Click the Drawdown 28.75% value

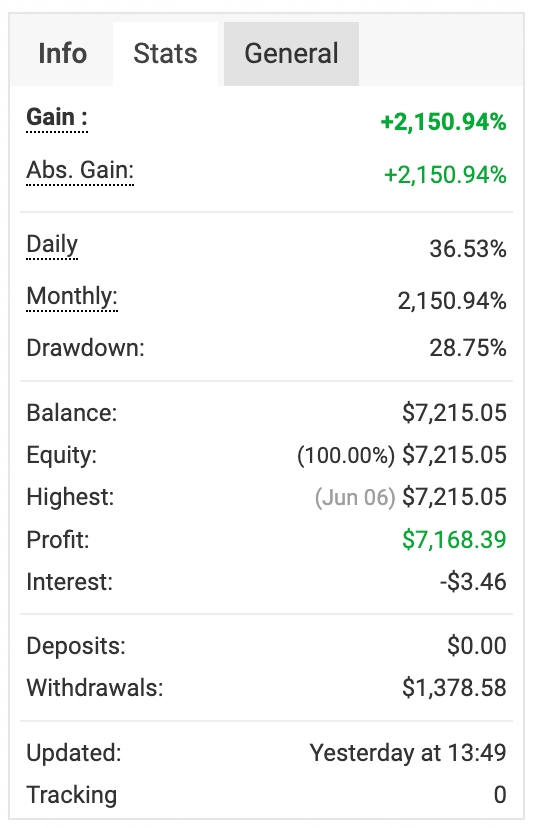468,348
